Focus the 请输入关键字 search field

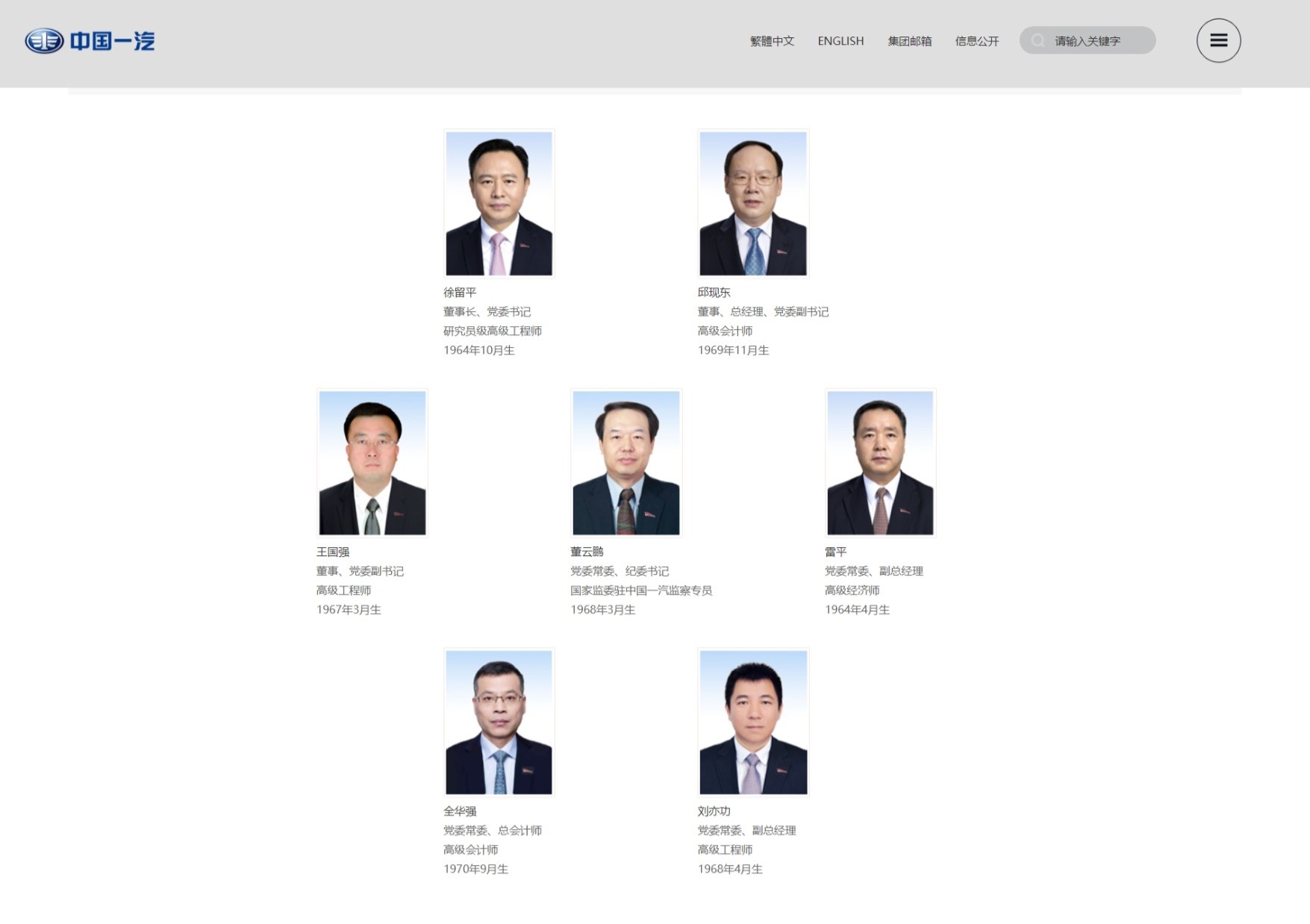1097,41
